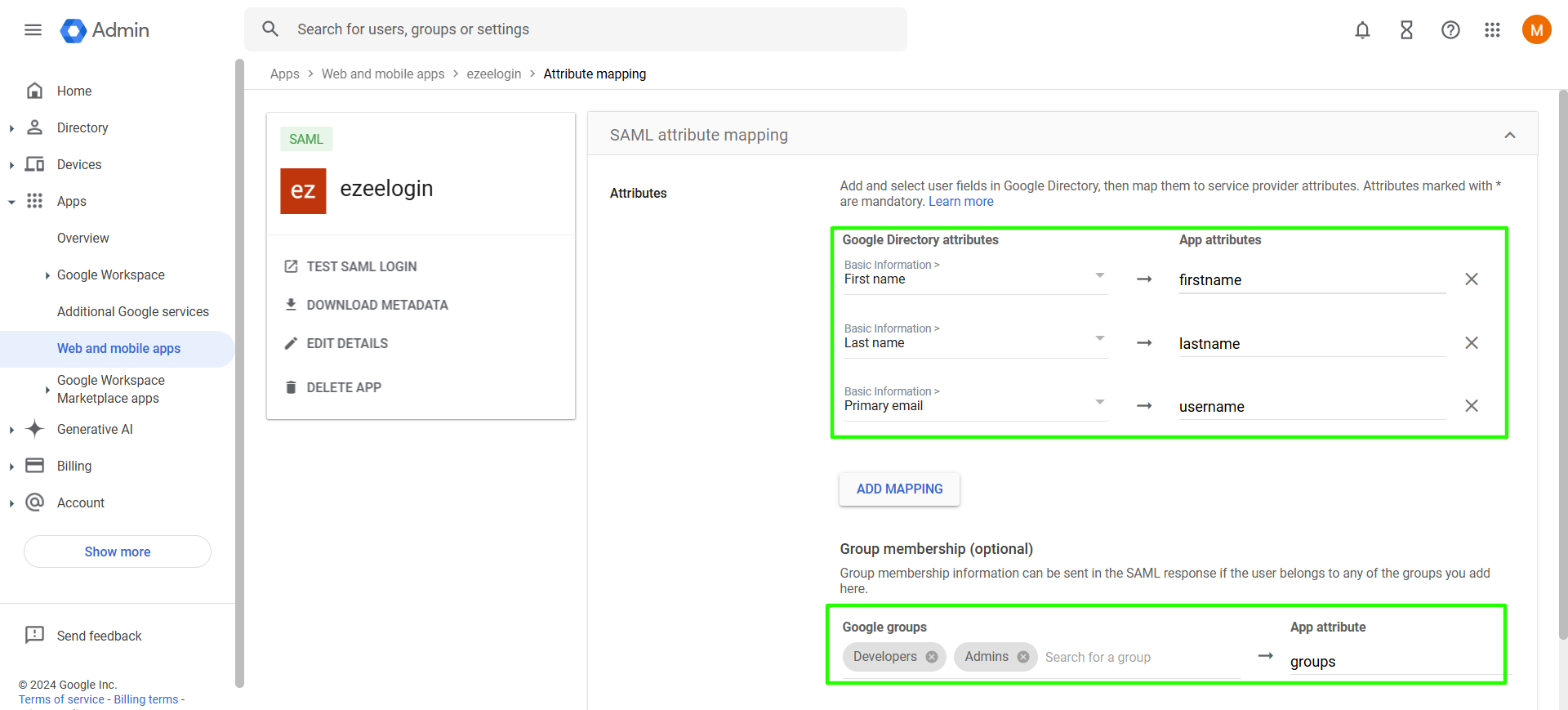Click the Show more button
The width and height of the screenshot is (1568, 710).
coord(118,551)
